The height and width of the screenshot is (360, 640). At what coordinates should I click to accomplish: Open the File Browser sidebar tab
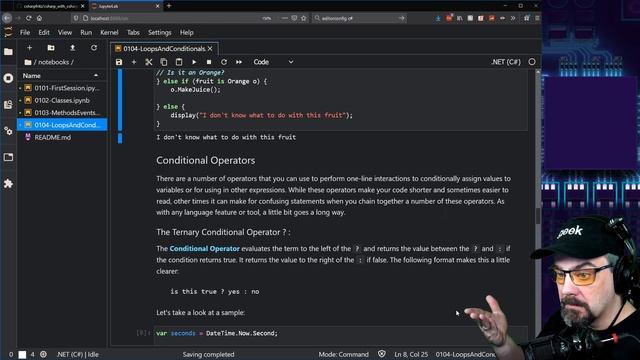tap(8, 52)
